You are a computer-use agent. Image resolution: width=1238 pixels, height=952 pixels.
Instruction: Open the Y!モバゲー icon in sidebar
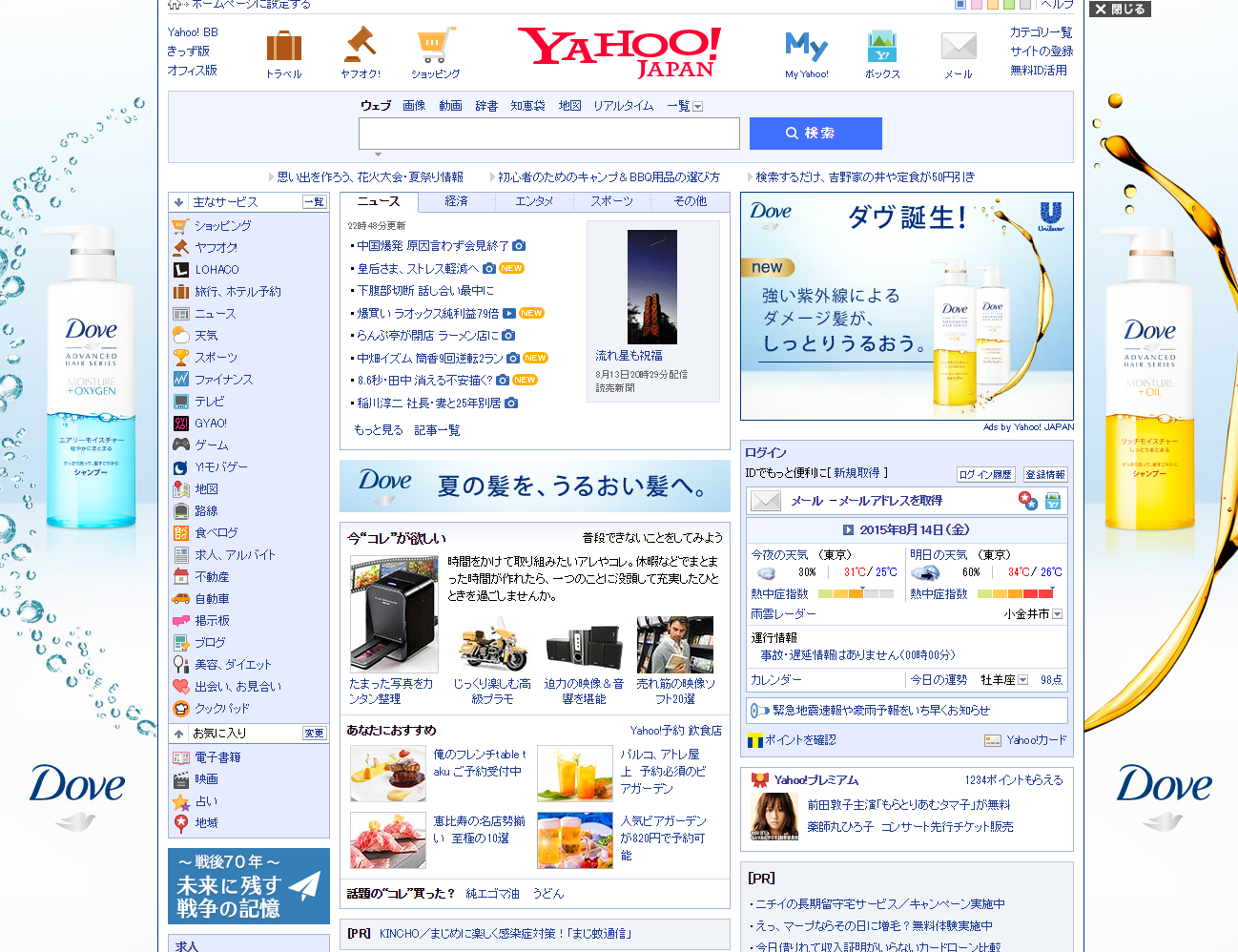pyautogui.click(x=180, y=467)
